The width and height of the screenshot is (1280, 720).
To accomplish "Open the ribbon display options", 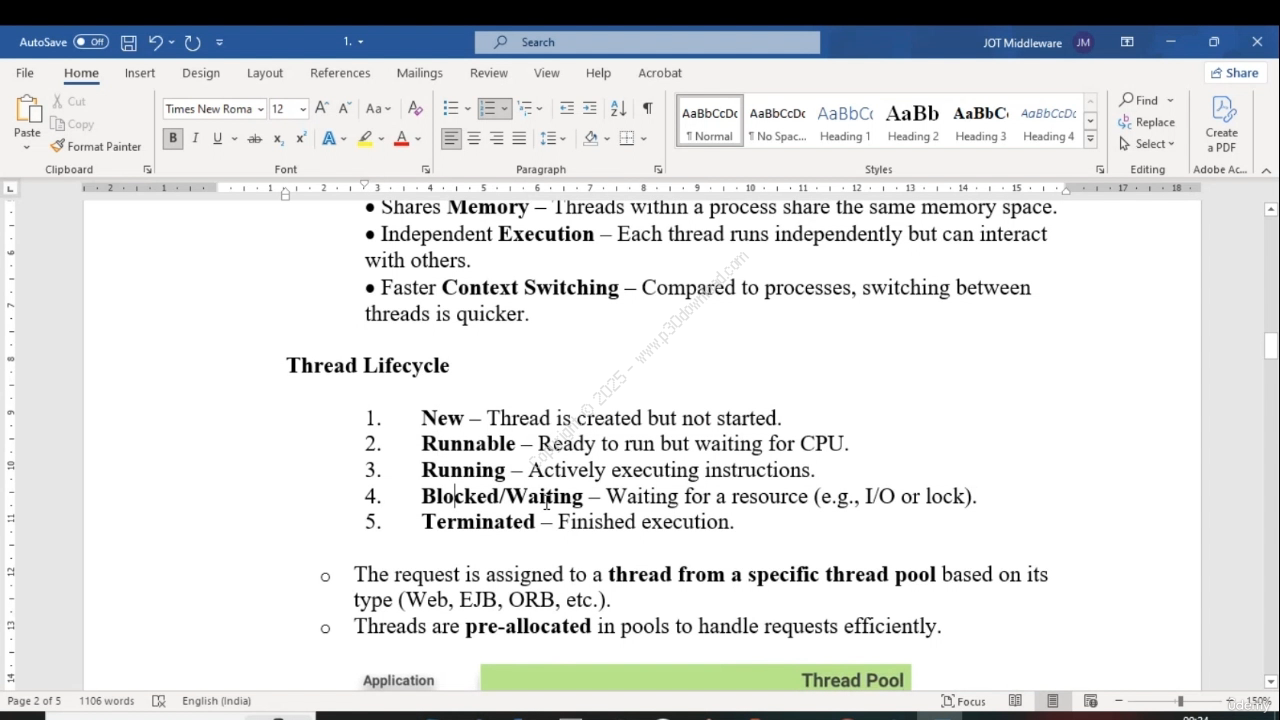I will tap(1127, 42).
